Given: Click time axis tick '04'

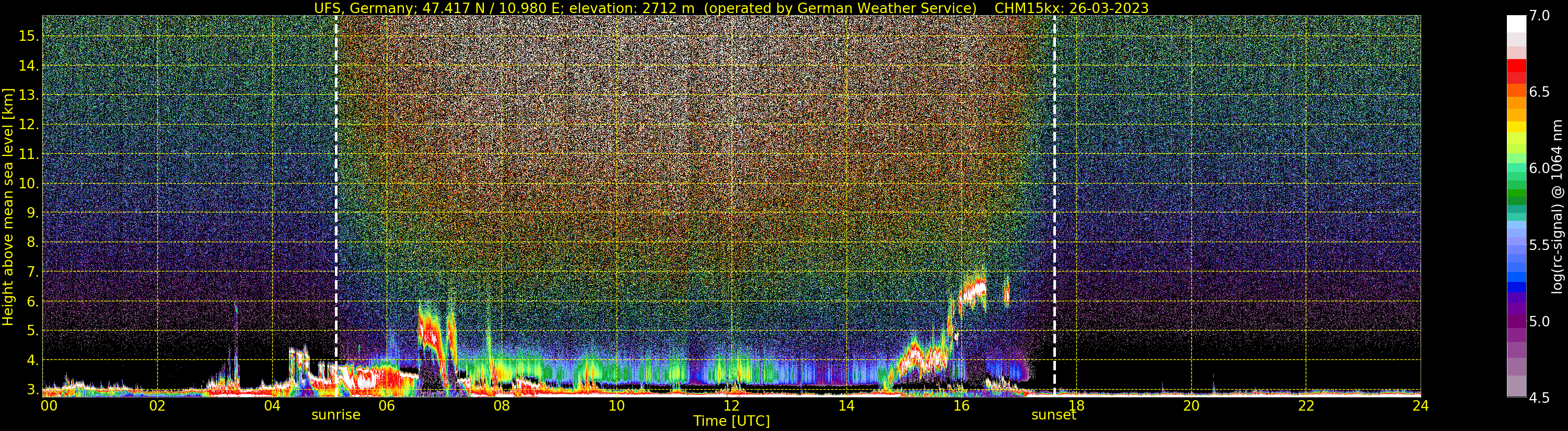Looking at the screenshot, I should [x=272, y=406].
